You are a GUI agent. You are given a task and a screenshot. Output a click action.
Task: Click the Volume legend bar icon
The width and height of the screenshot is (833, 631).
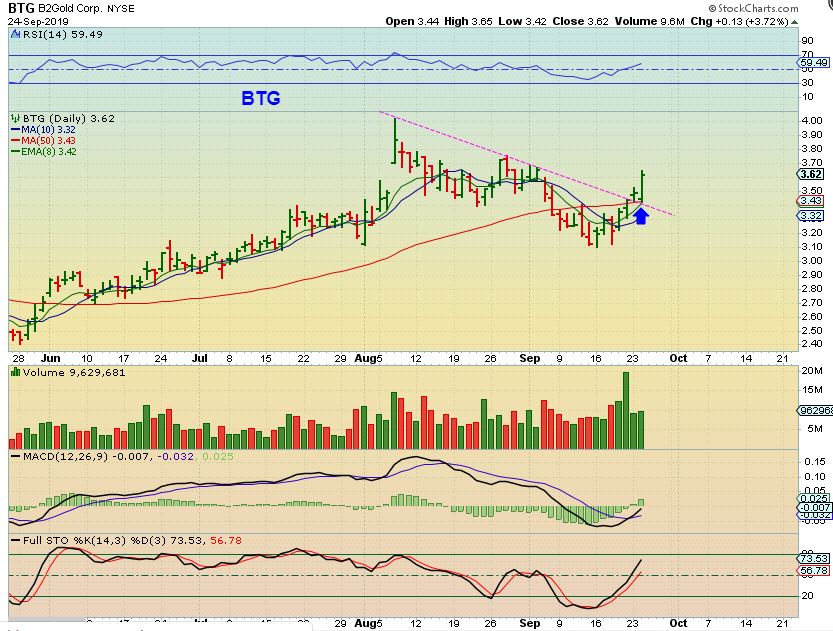(x=15, y=372)
